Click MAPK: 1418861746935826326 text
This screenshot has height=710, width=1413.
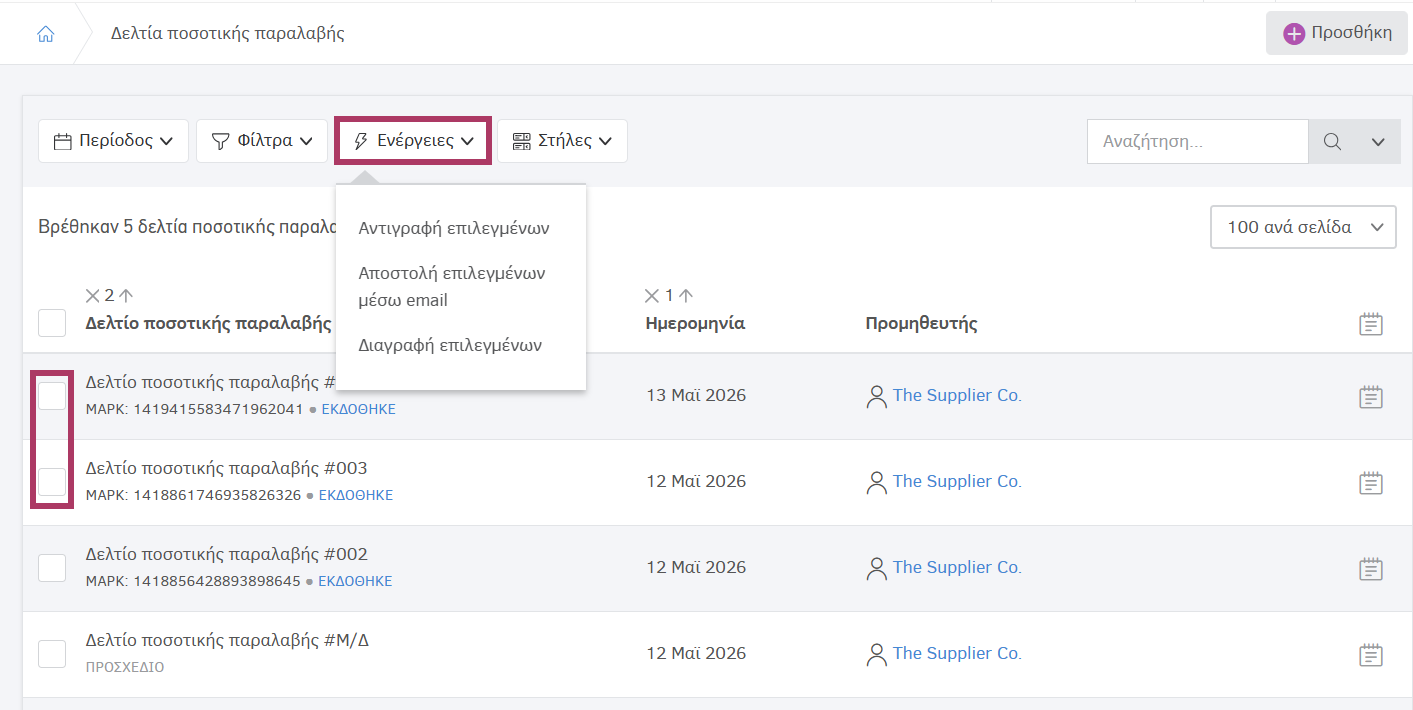tap(193, 495)
